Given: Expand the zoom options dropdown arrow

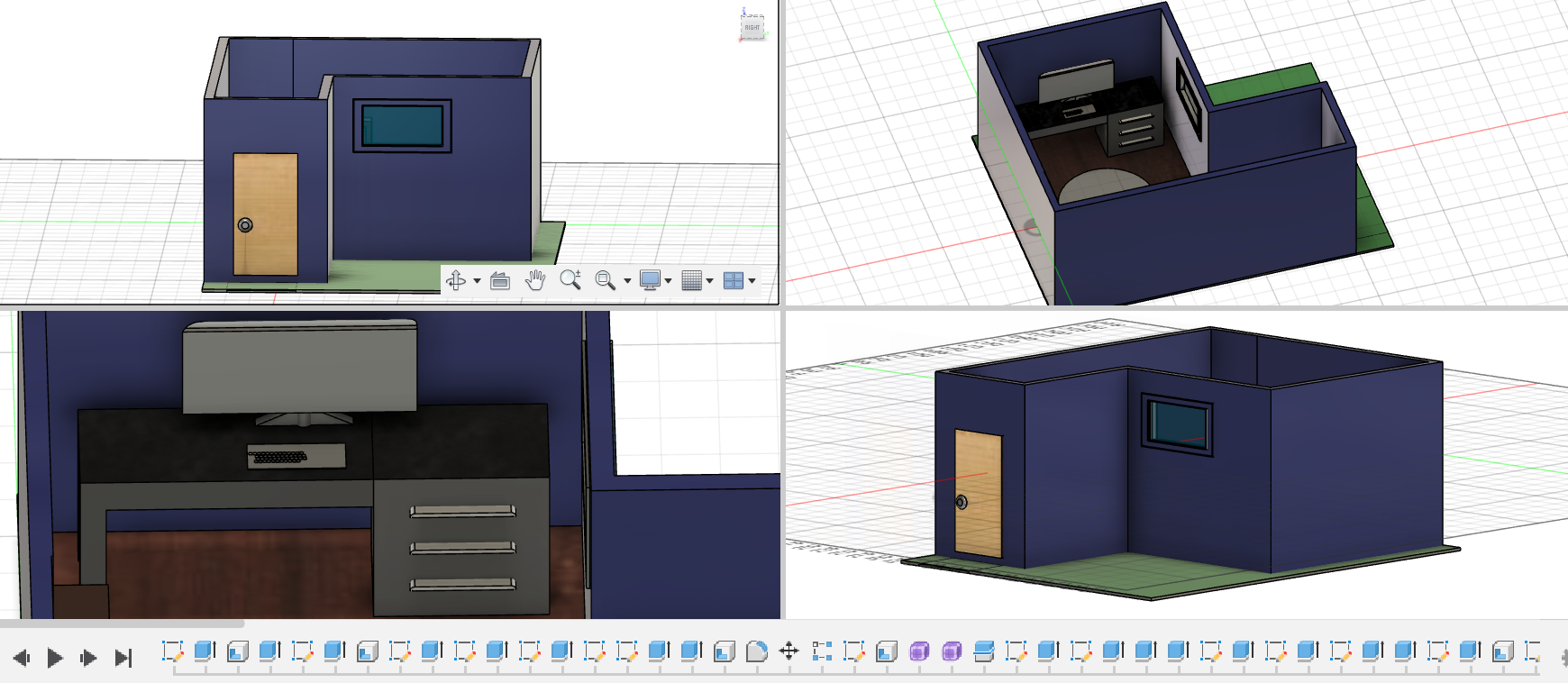Looking at the screenshot, I should 627,281.
